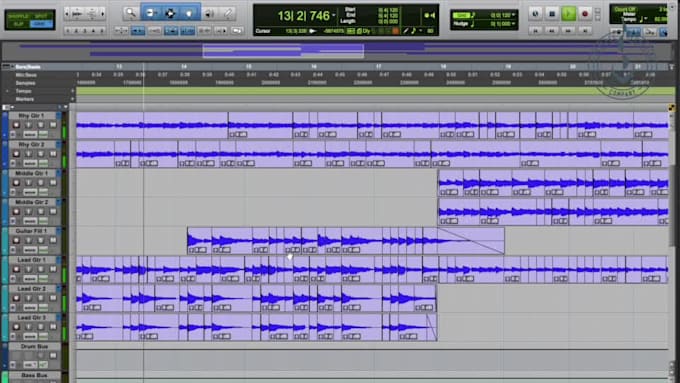Screen dimensions: 680x383
Task: Click bar 15 on the Bars|Beats ruler
Action: 248,67
